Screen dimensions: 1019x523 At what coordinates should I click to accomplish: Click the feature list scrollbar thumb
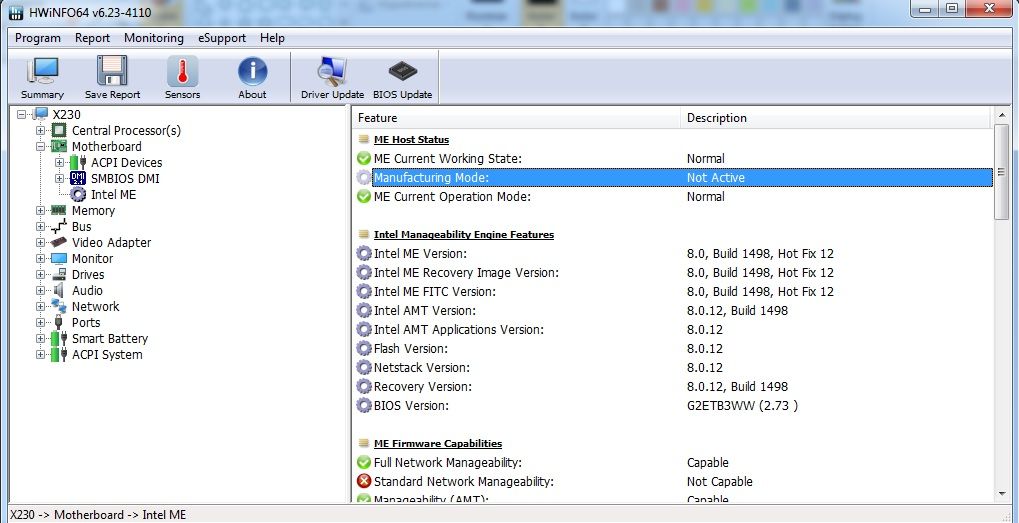1002,172
